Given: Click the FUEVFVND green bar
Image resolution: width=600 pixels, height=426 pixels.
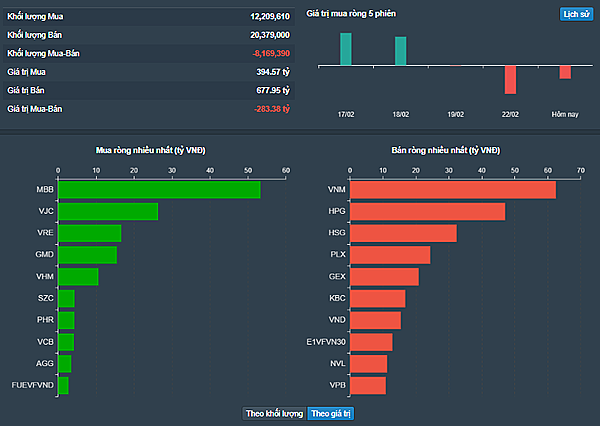Looking at the screenshot, I should 64,386.
